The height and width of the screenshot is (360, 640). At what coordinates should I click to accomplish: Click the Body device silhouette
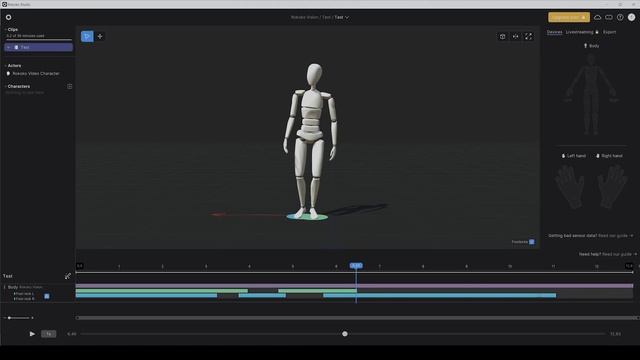tap(591, 95)
